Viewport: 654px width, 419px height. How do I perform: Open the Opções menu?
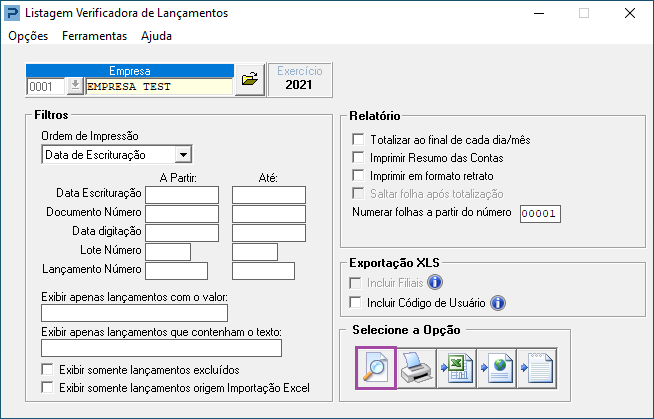coord(28,36)
